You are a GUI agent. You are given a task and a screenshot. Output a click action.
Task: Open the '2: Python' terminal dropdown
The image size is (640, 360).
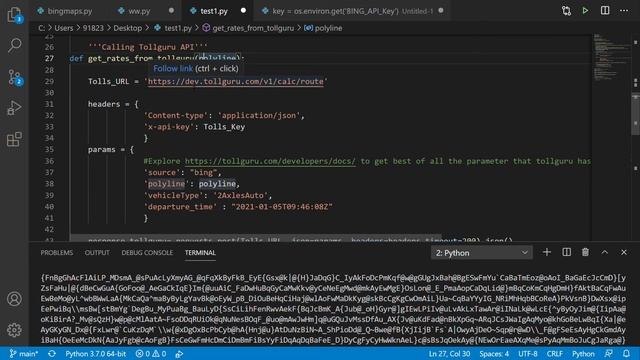coord(481,253)
